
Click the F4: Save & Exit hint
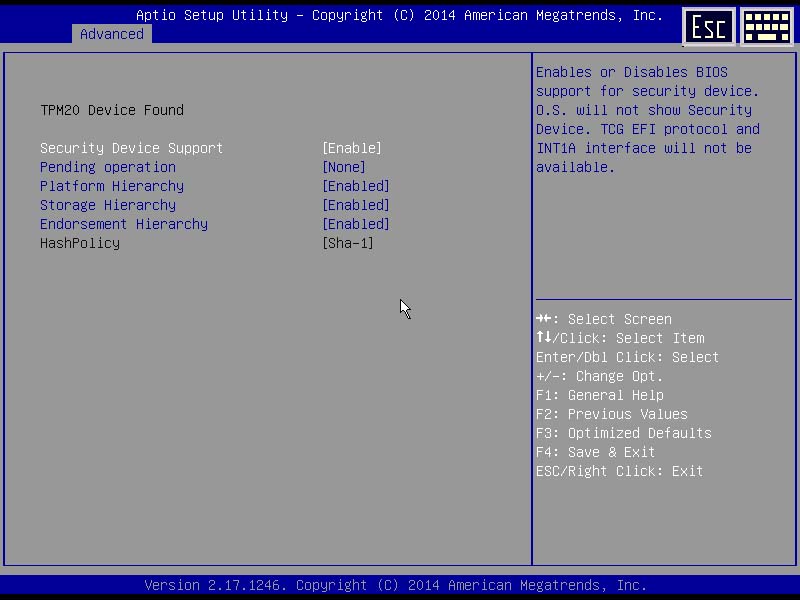[595, 452]
